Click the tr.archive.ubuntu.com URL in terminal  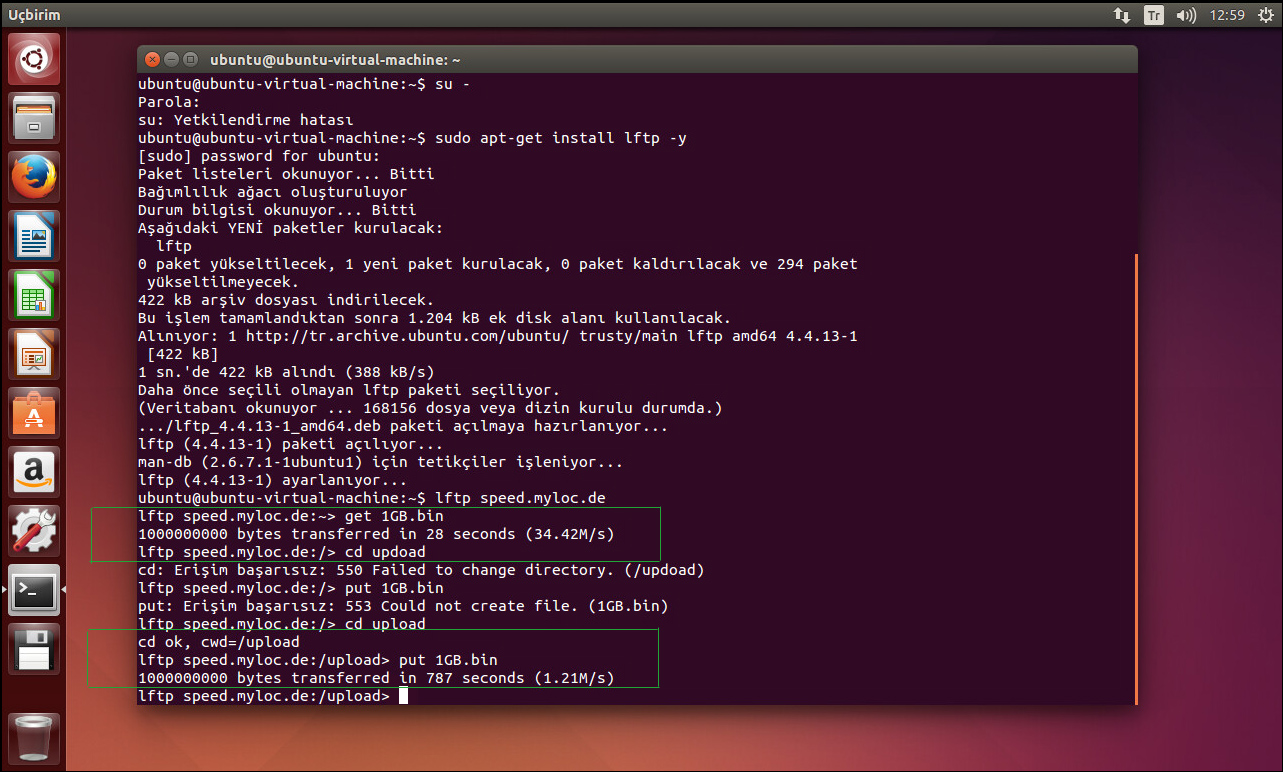click(411, 336)
